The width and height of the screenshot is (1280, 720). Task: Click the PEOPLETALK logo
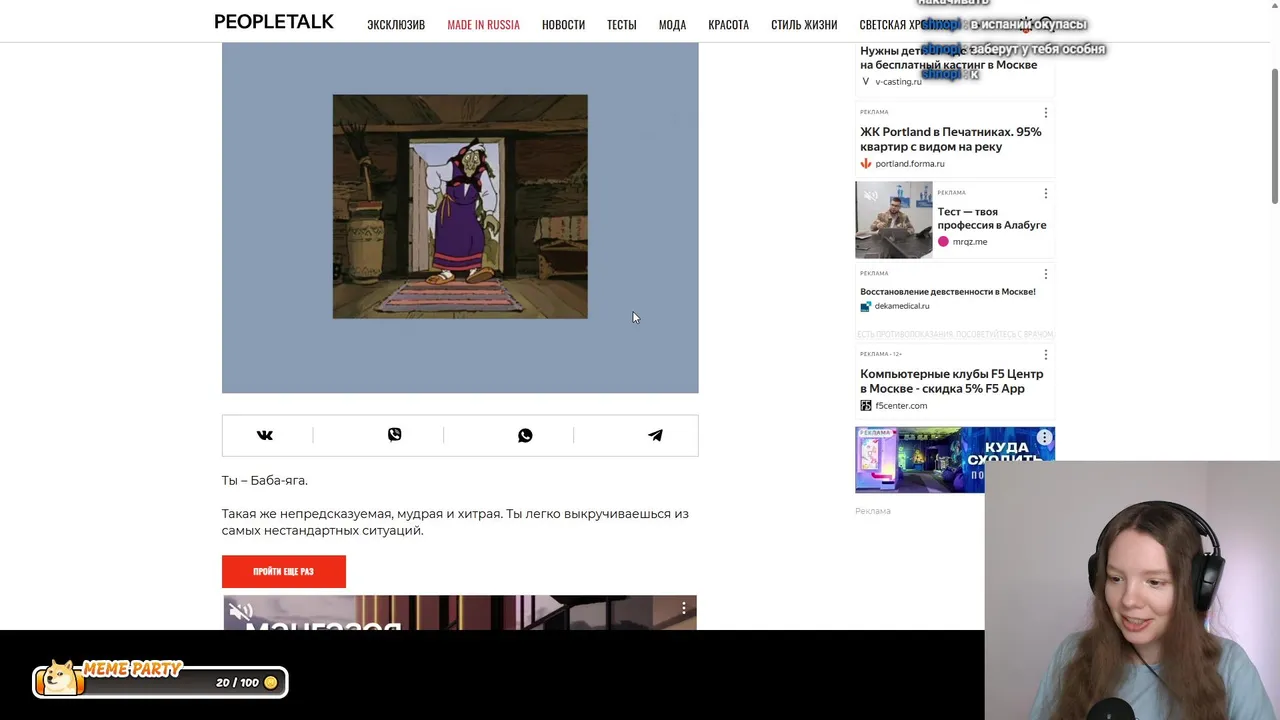[274, 22]
